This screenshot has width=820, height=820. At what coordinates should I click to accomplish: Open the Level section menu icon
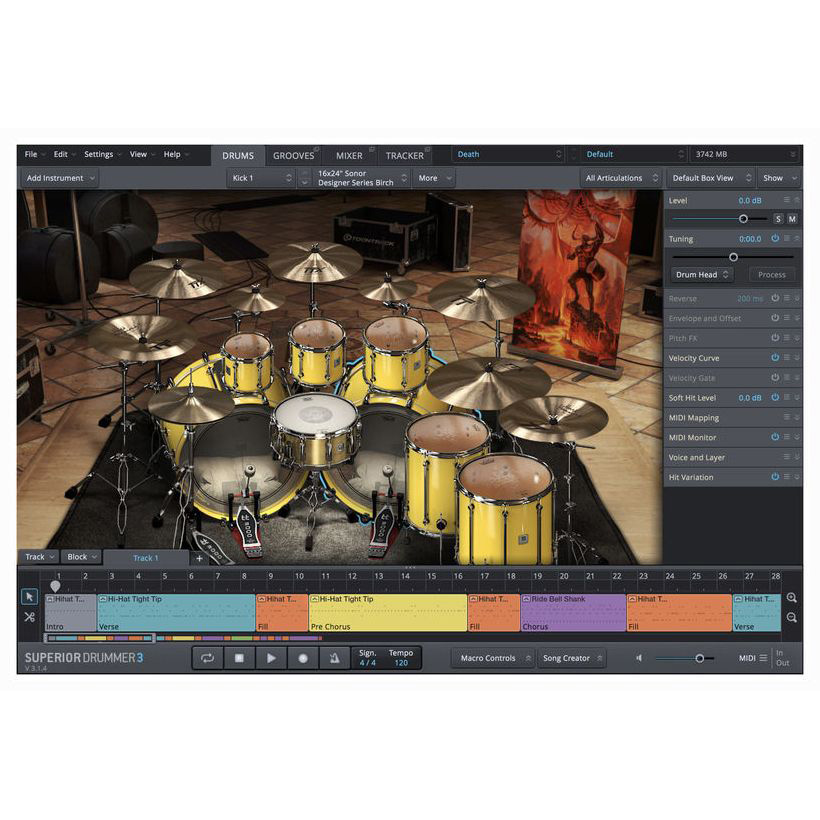point(787,200)
